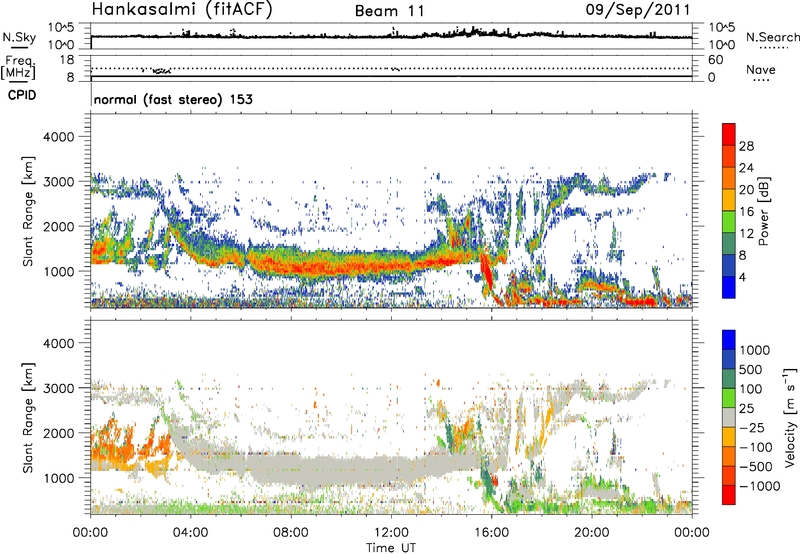The image size is (800, 554).
Task: Click the velocity colorbar value -100
Action: click(756, 447)
